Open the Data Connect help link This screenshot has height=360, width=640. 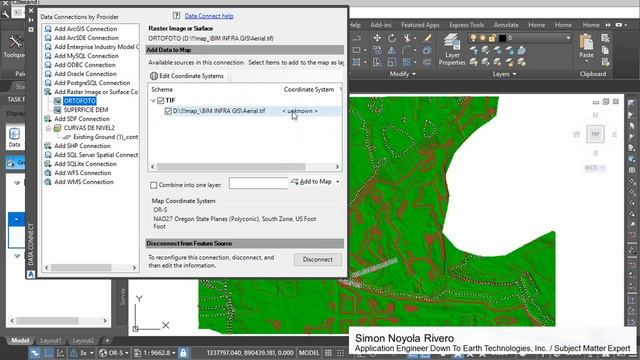pos(209,16)
